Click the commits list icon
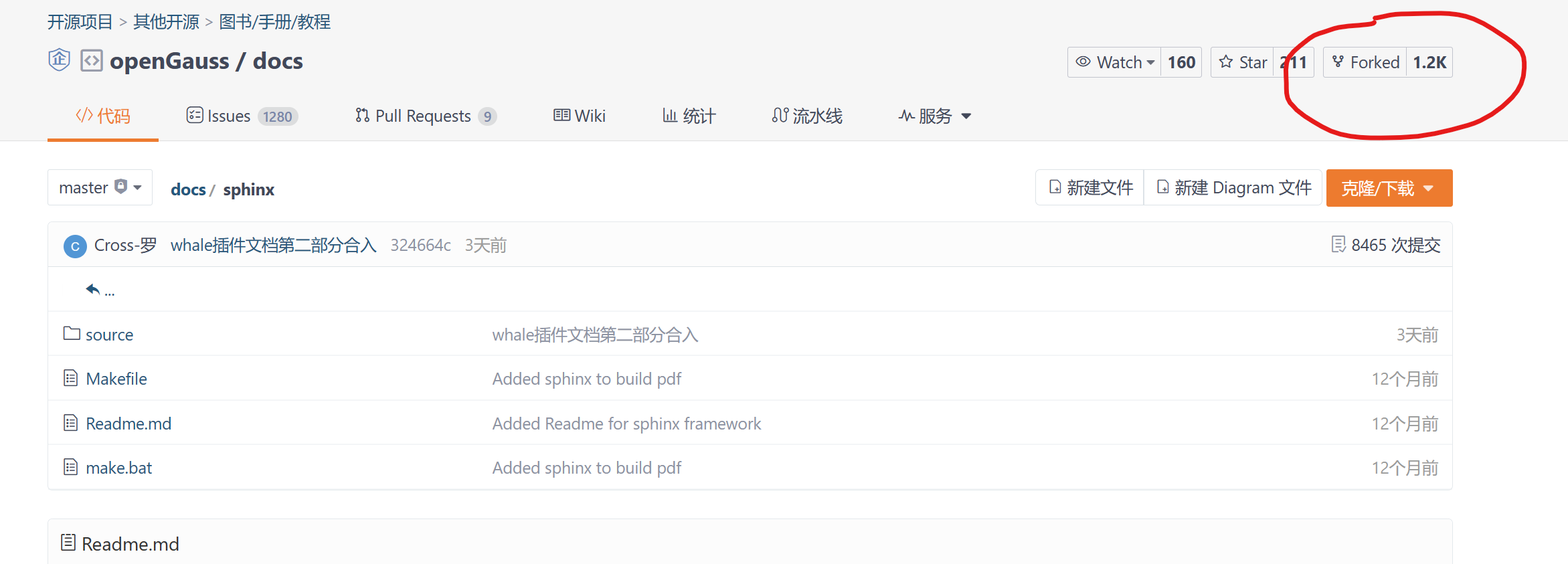Viewport: 1568px width, 564px height. pyautogui.click(x=1338, y=244)
